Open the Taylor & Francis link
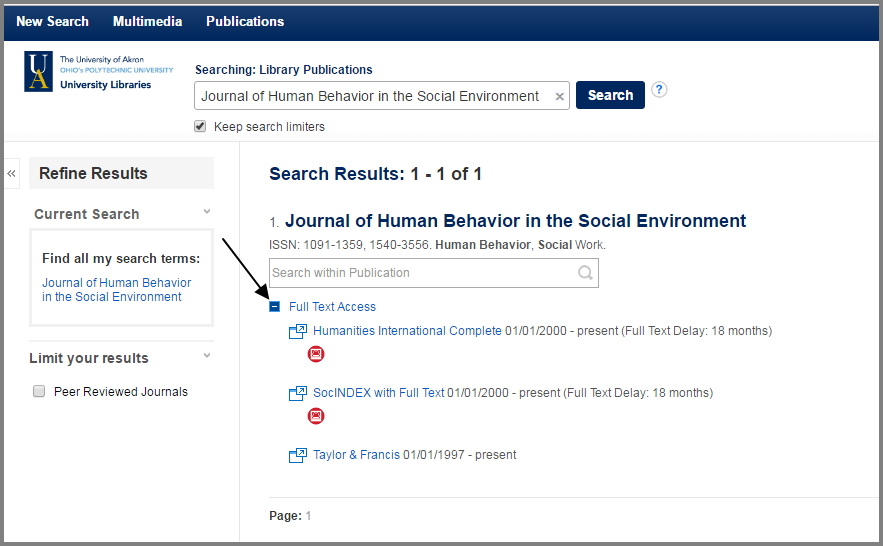This screenshot has height=546, width=883. 356,455
